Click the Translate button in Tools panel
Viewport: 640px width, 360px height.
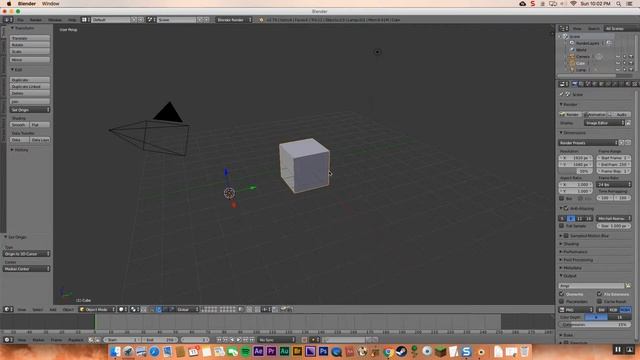pos(30,38)
